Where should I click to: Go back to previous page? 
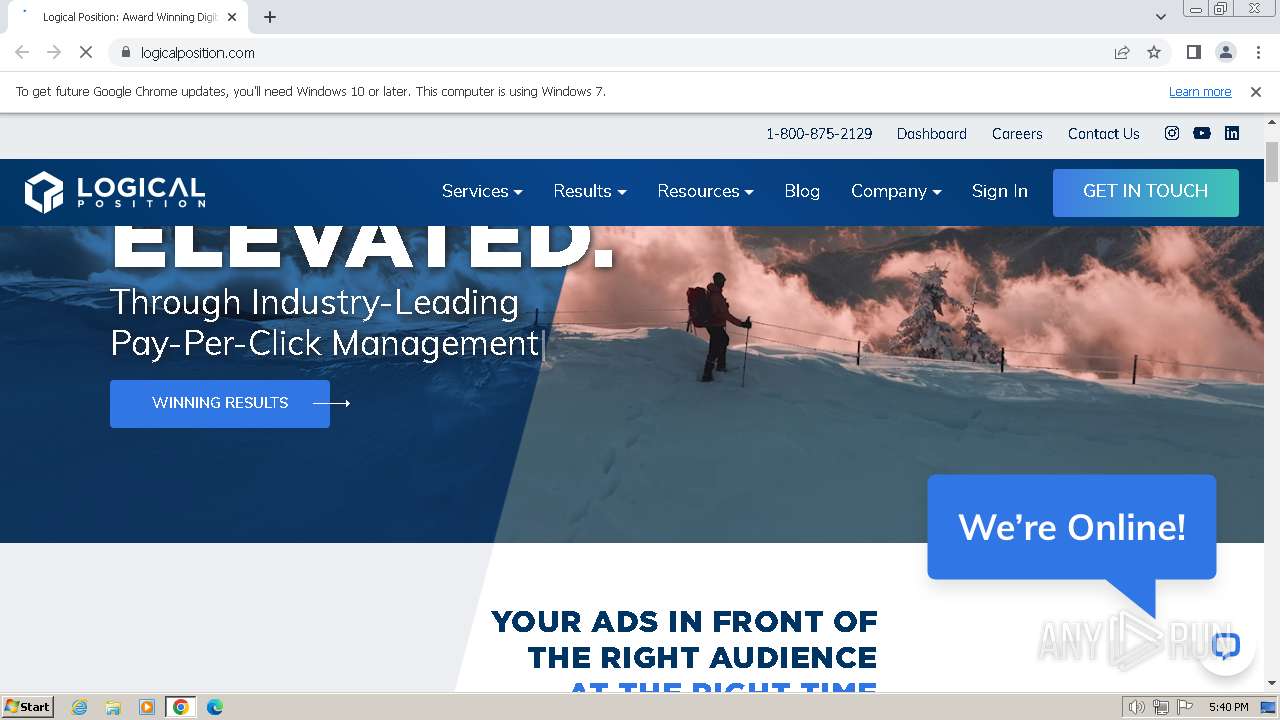pos(22,52)
